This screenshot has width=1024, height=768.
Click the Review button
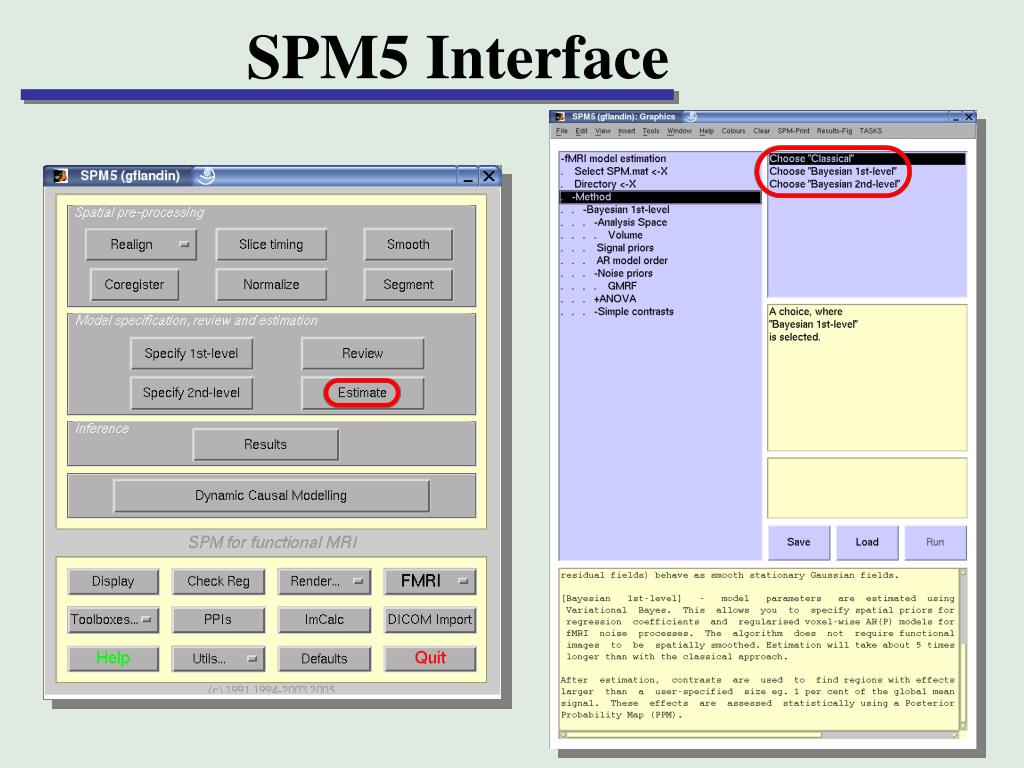tap(362, 353)
